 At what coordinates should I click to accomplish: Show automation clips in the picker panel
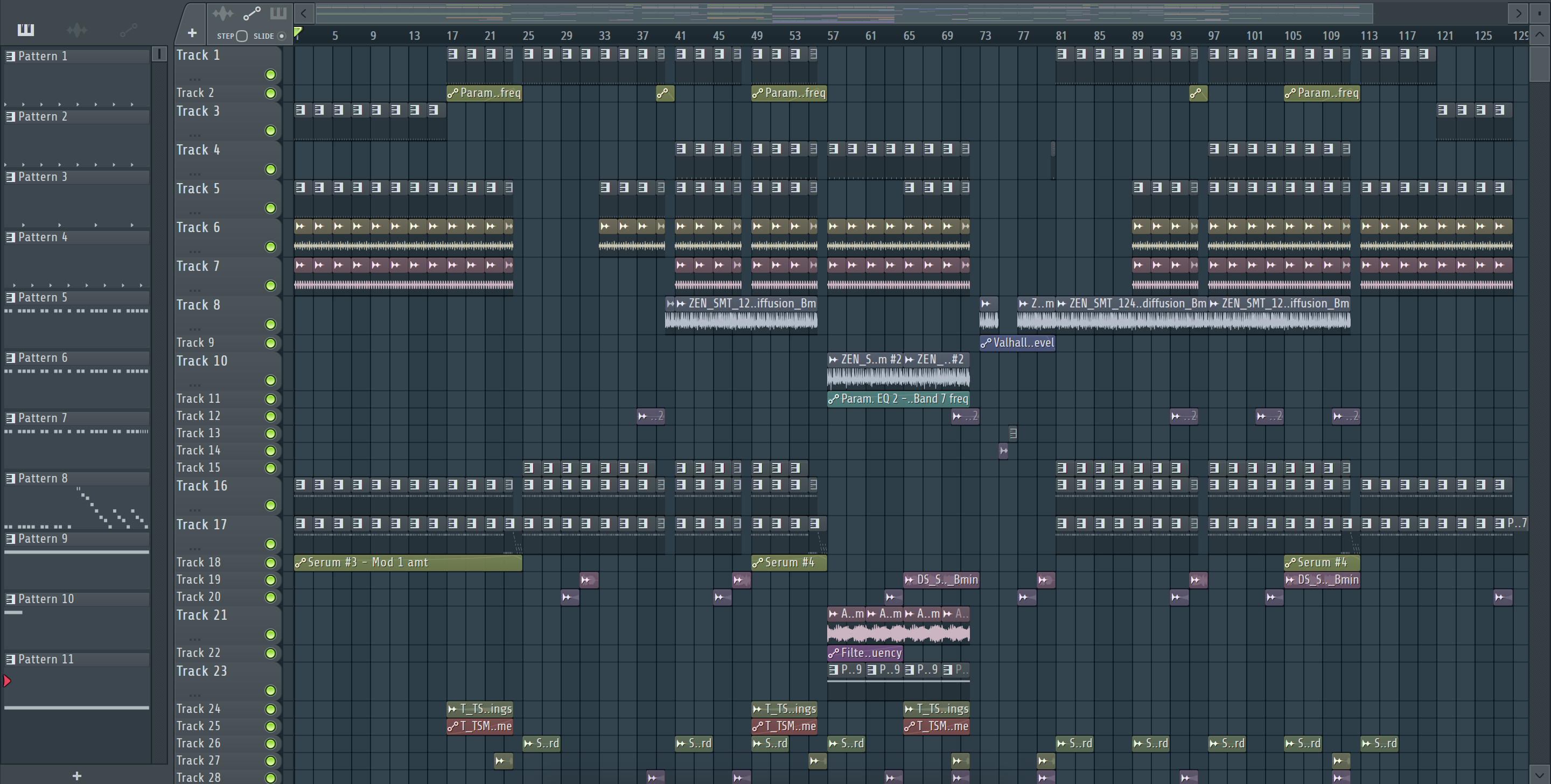(x=128, y=29)
